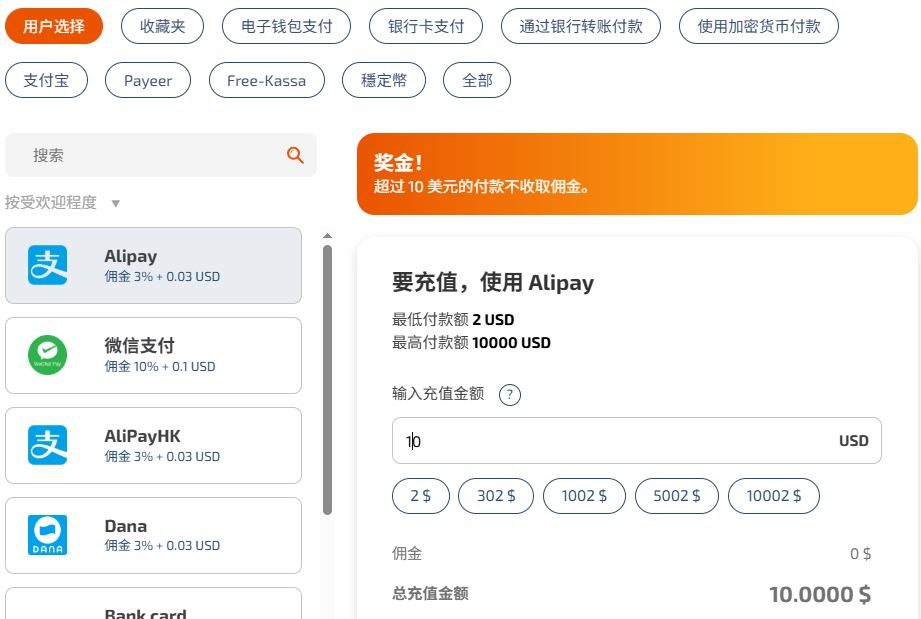Open the help question mark icon
Viewport: 921px width, 619px height.
[509, 395]
